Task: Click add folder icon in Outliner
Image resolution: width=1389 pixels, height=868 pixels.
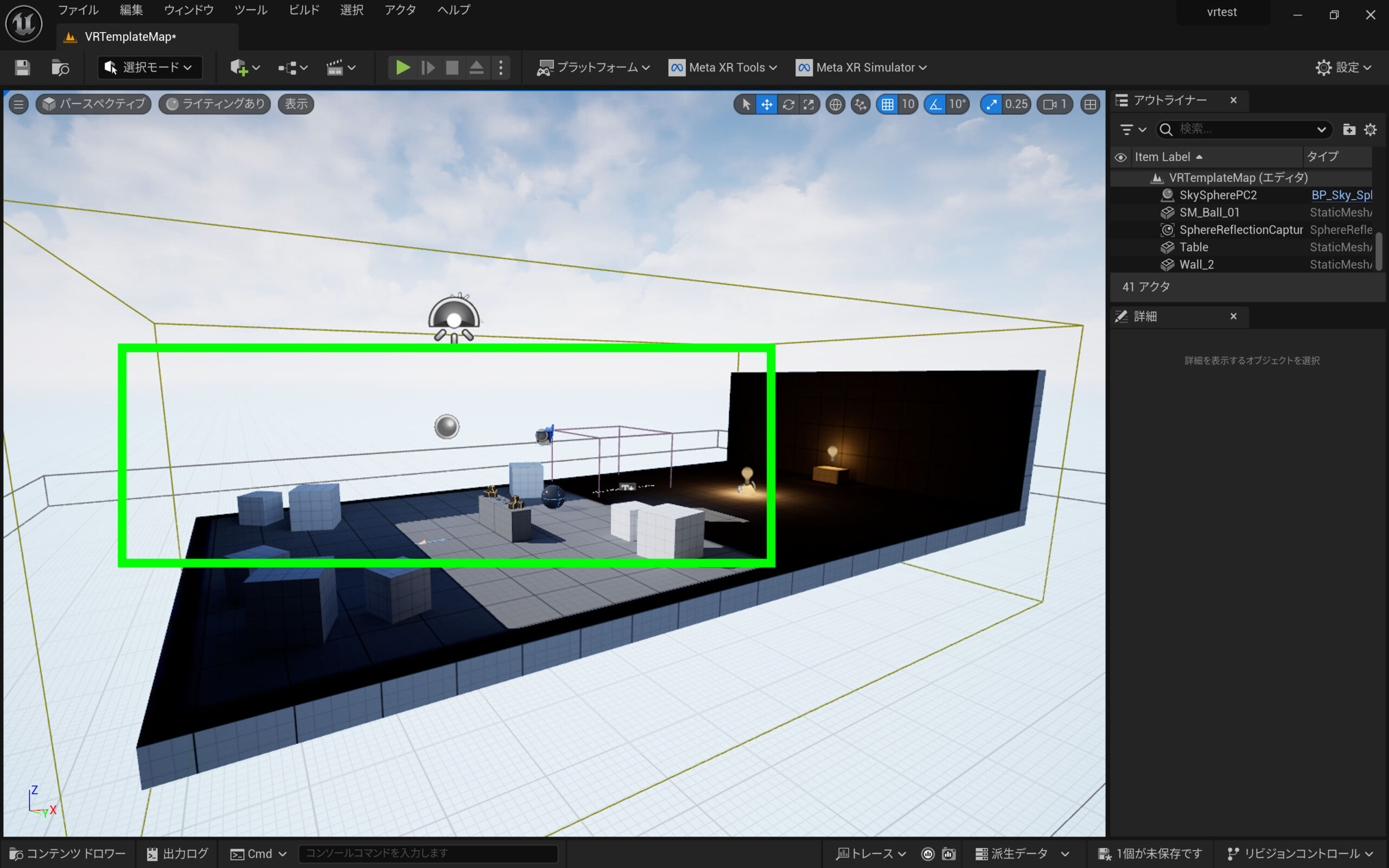Action: tap(1349, 130)
